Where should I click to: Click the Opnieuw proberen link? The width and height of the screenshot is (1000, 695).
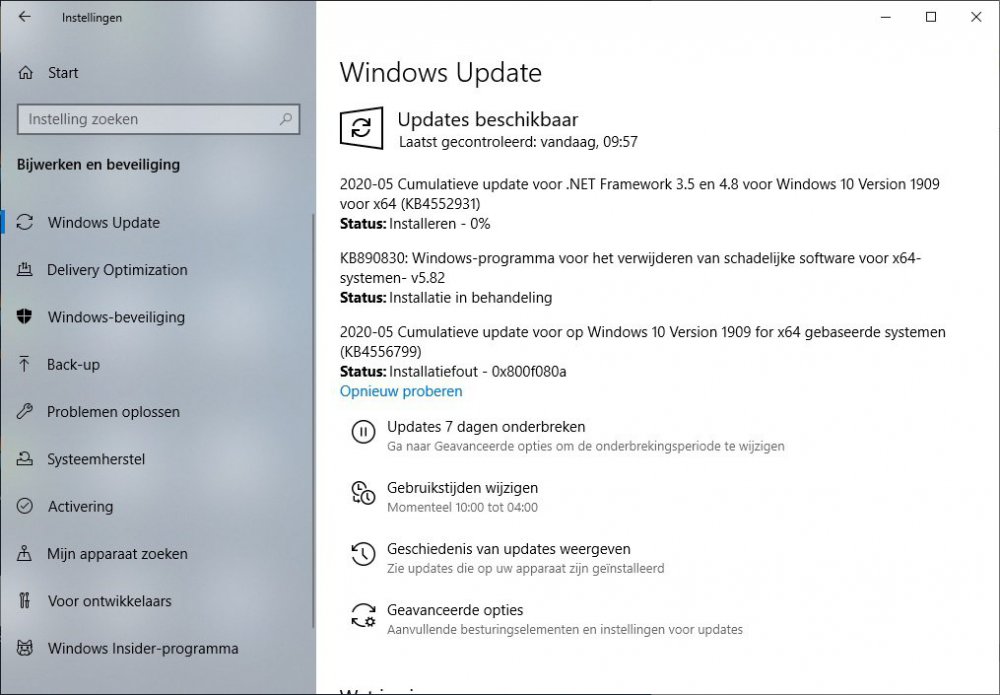(x=401, y=391)
